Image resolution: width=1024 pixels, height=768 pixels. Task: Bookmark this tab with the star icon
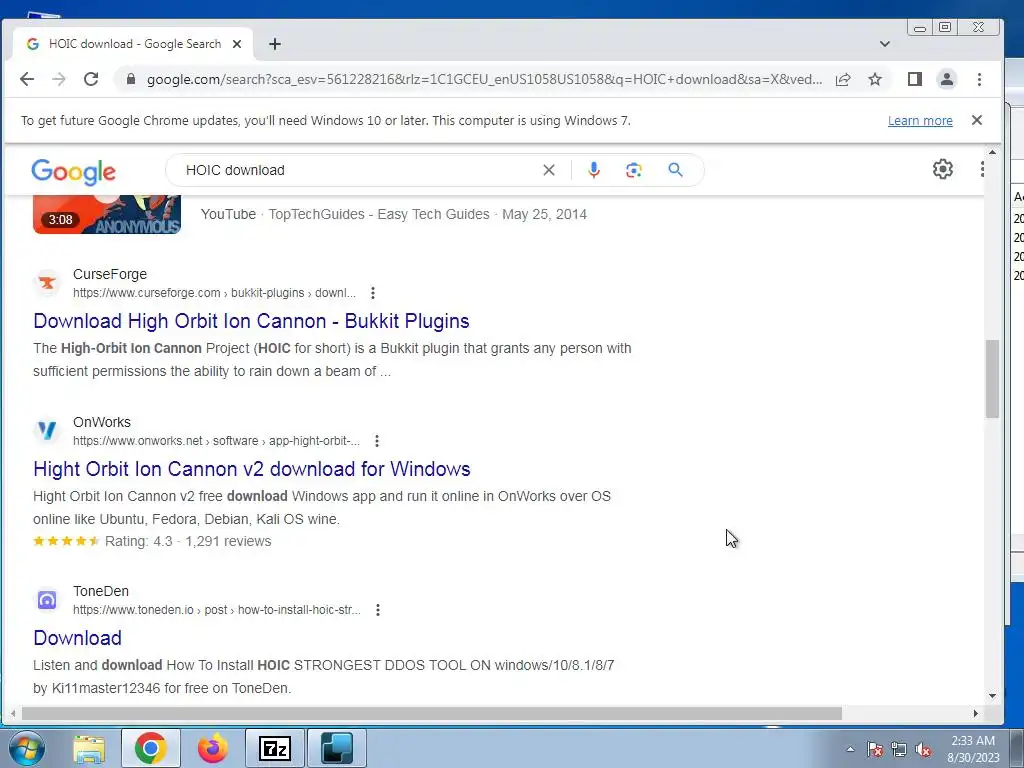tap(875, 79)
